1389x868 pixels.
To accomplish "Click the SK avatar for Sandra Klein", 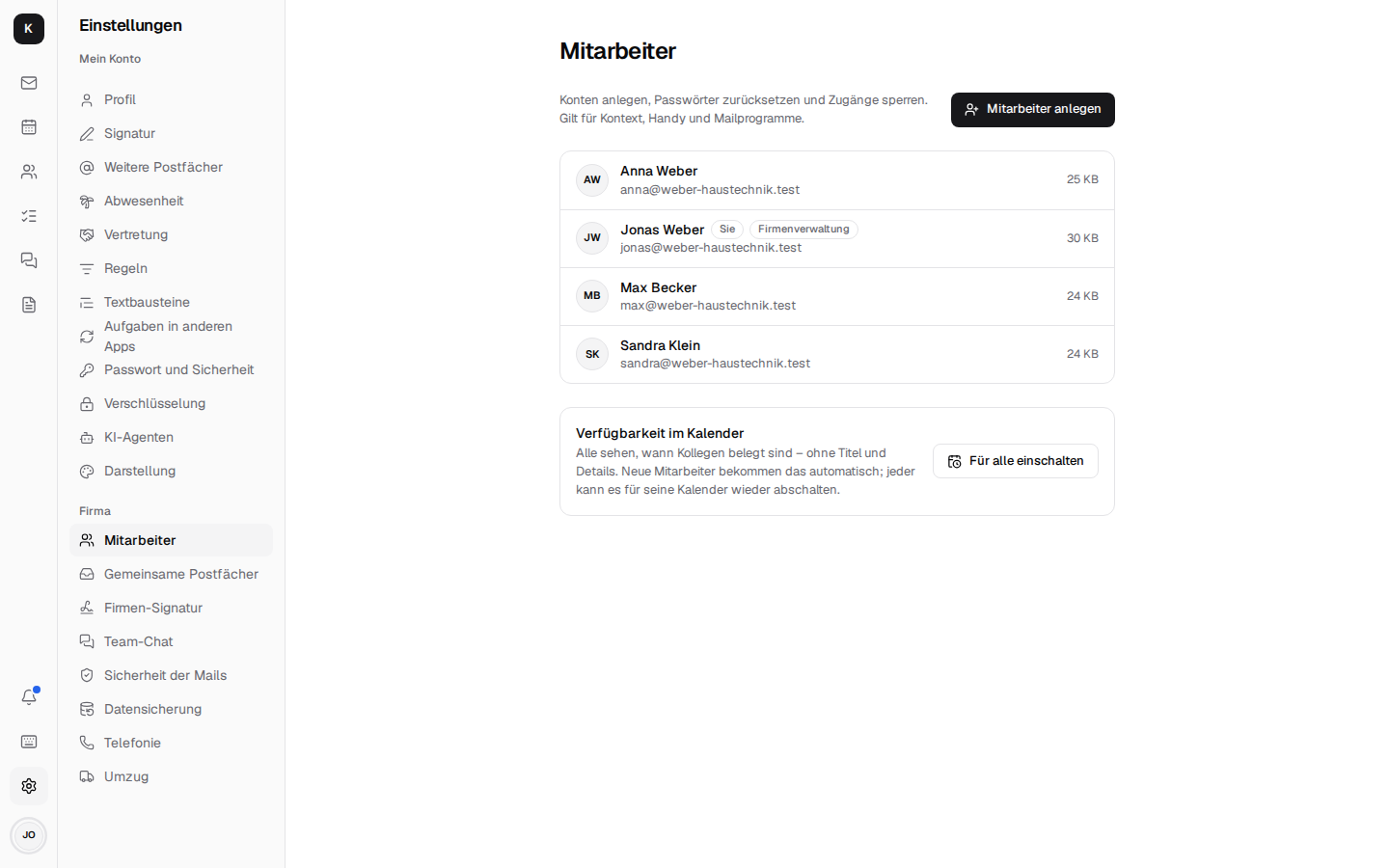I will click(592, 354).
